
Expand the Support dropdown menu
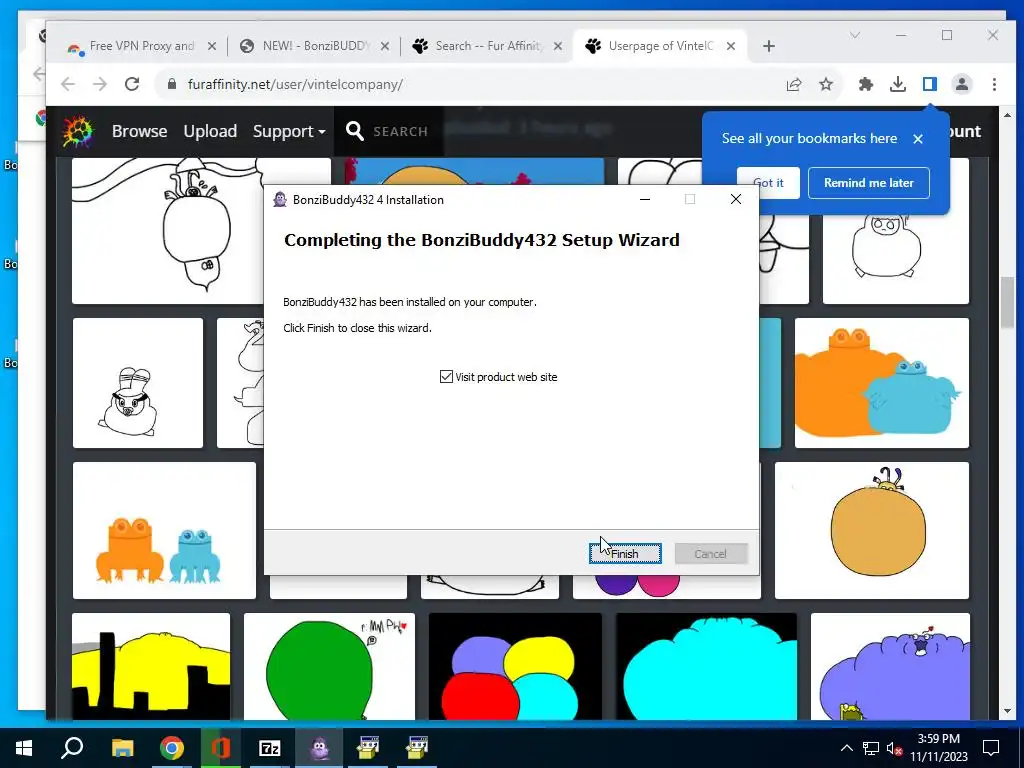289,131
